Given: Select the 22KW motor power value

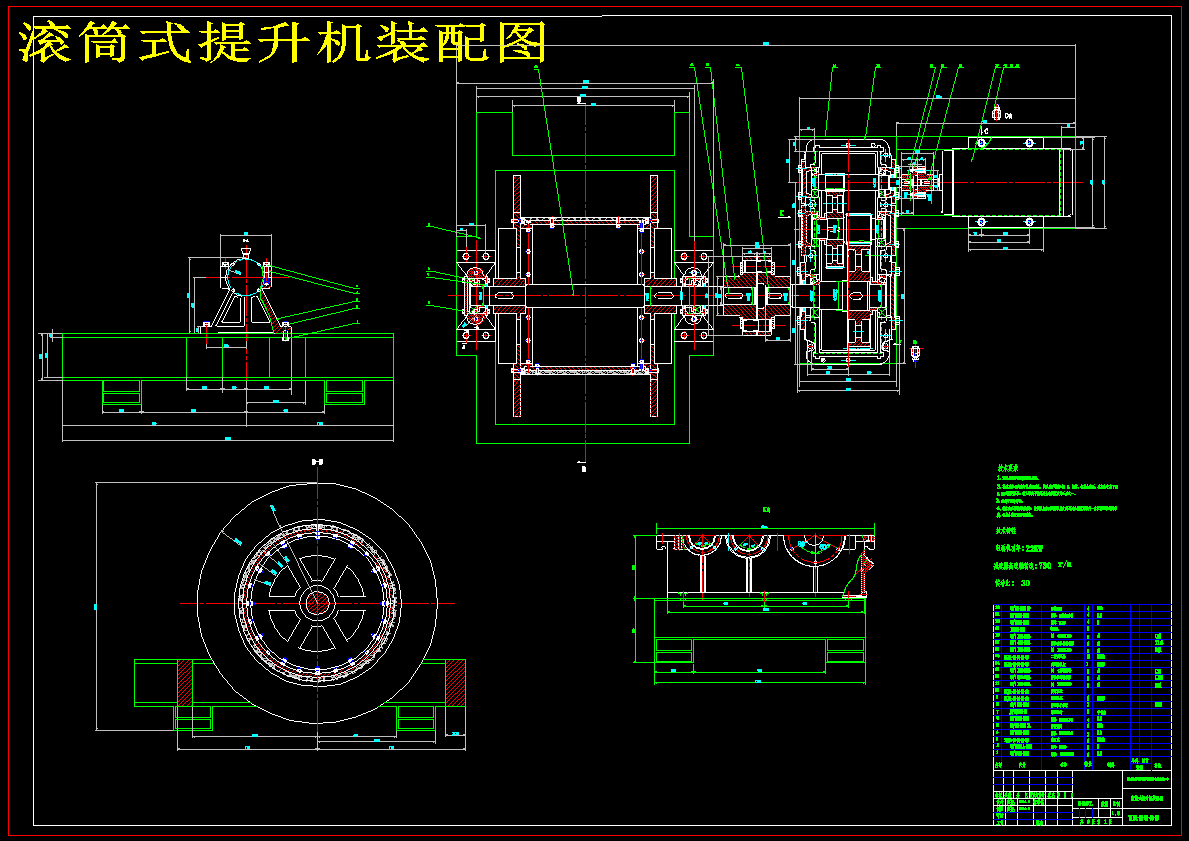Looking at the screenshot, I should 1034,548.
